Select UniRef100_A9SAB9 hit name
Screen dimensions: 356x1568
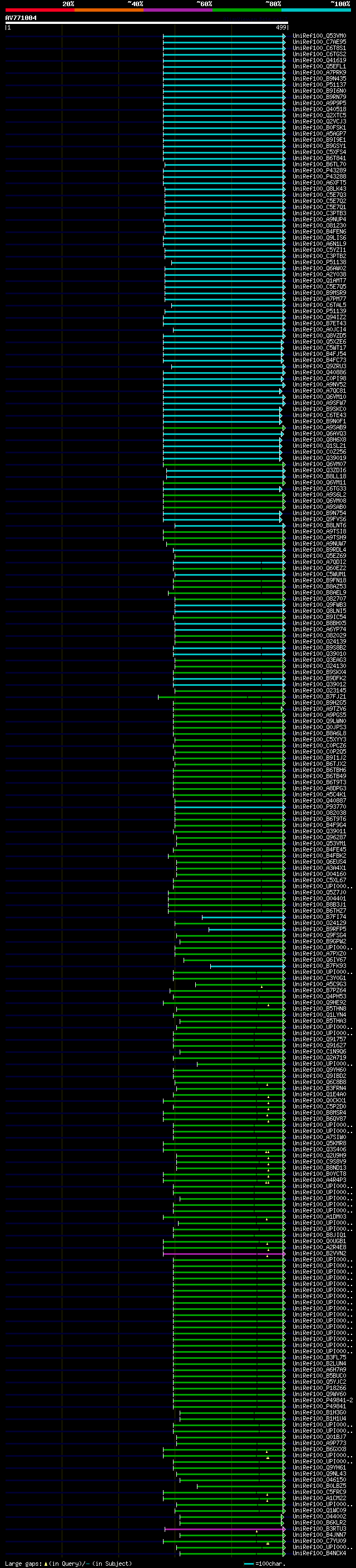tap(319, 428)
